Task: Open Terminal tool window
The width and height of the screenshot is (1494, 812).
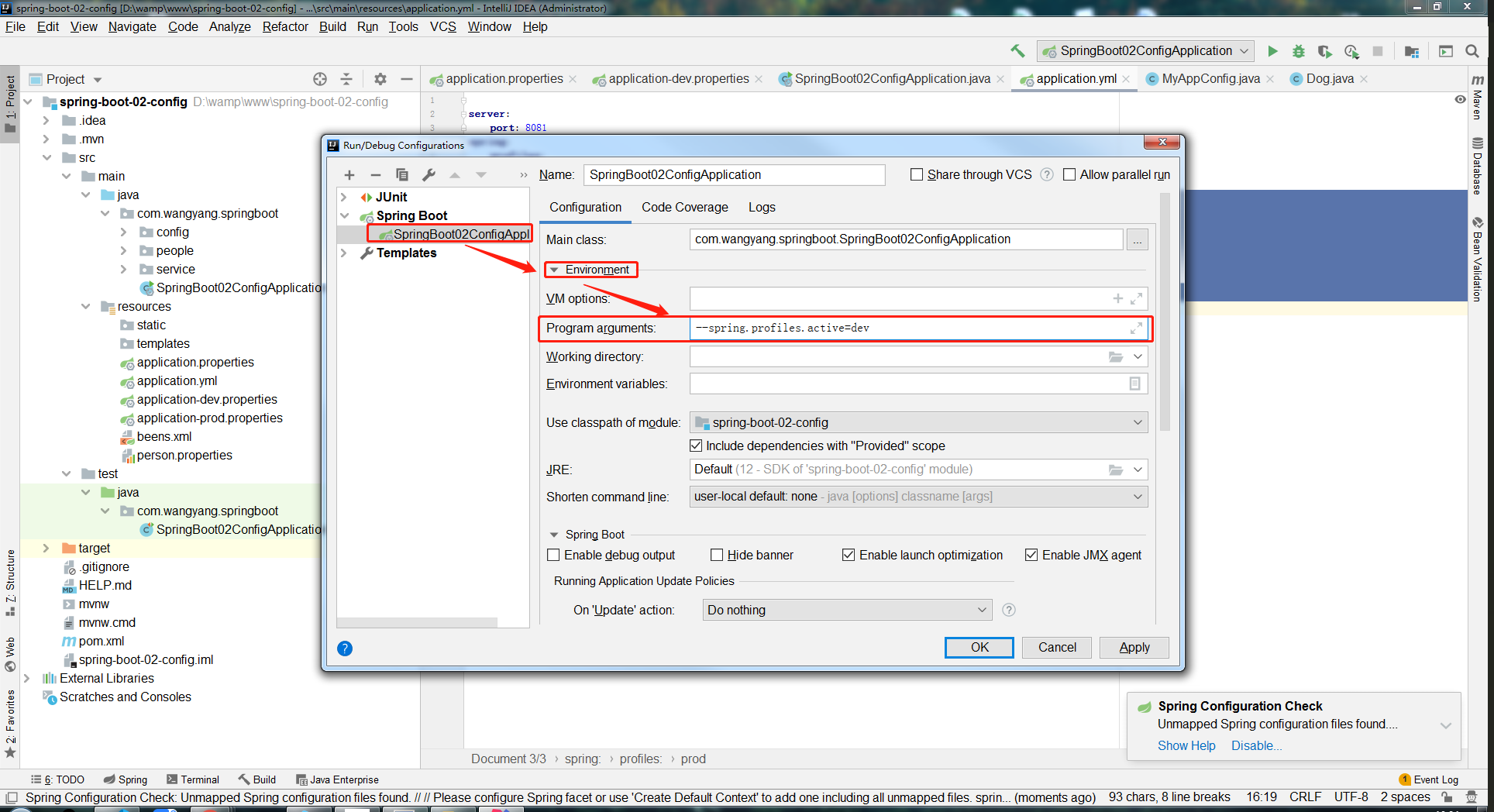Action: tap(193, 779)
